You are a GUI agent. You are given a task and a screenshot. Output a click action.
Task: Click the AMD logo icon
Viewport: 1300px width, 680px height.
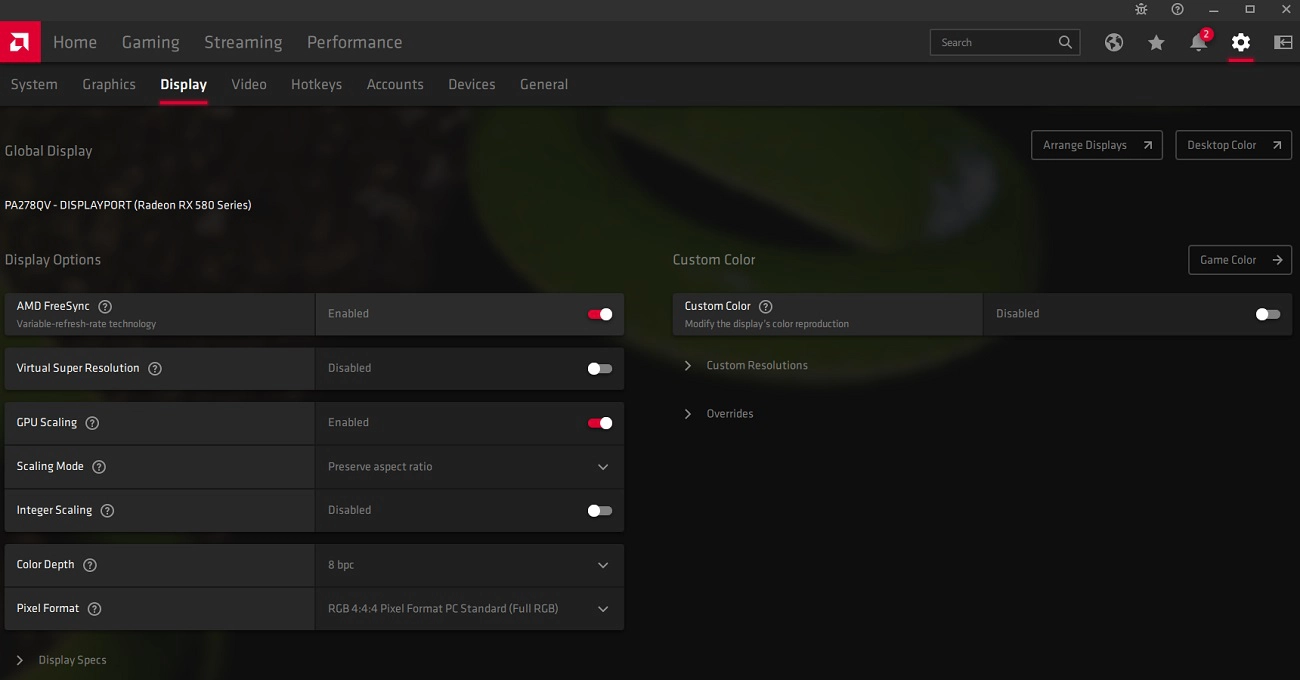pos(20,42)
